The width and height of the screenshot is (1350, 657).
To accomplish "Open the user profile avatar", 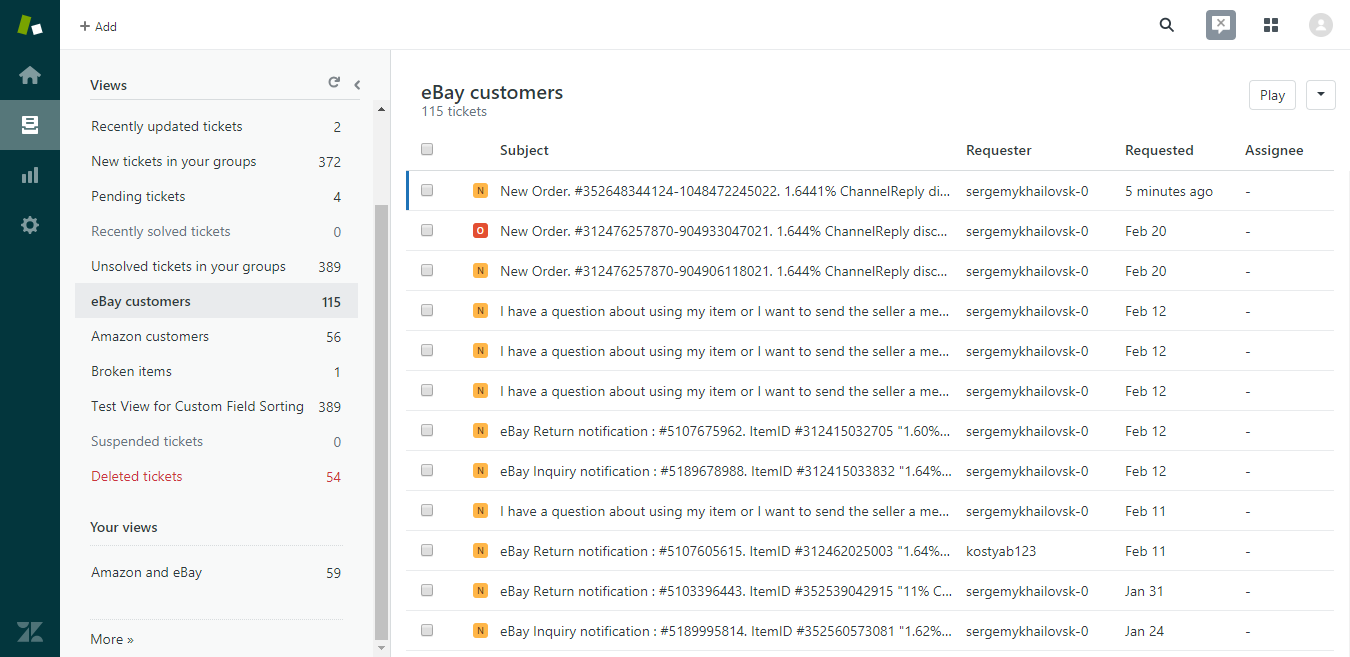I will pyautogui.click(x=1321, y=25).
